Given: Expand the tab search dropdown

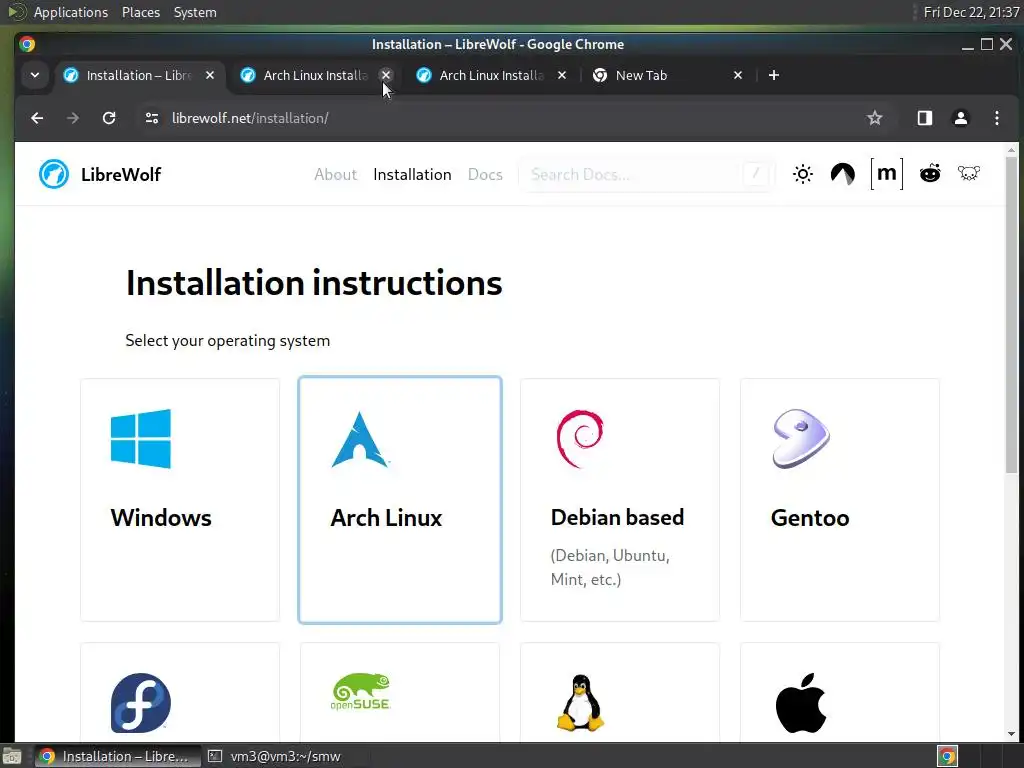Looking at the screenshot, I should [35, 75].
